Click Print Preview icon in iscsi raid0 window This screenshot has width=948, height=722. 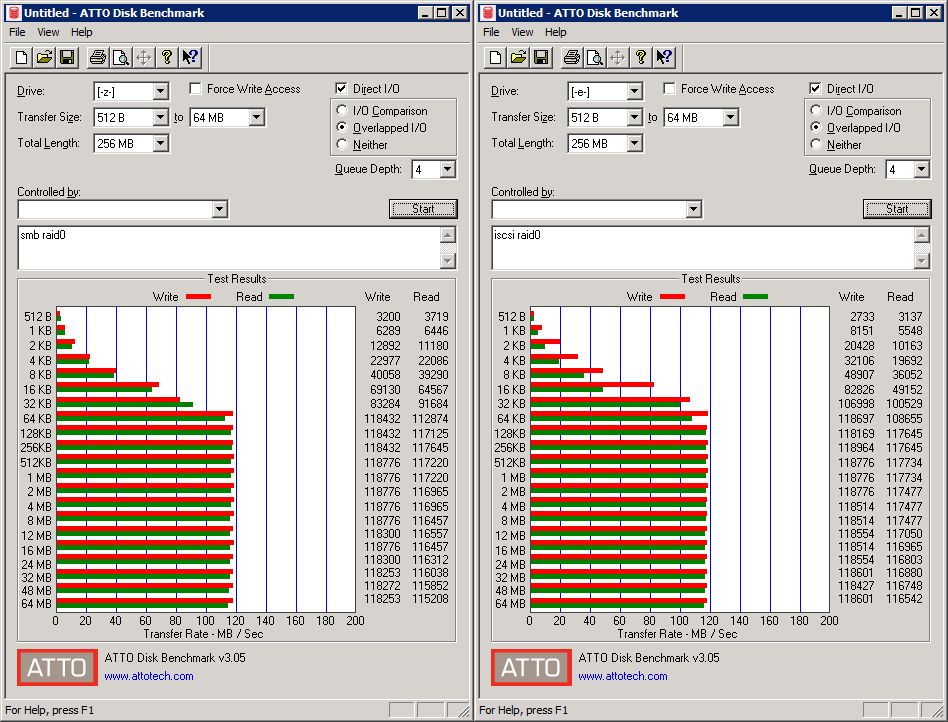(x=594, y=57)
